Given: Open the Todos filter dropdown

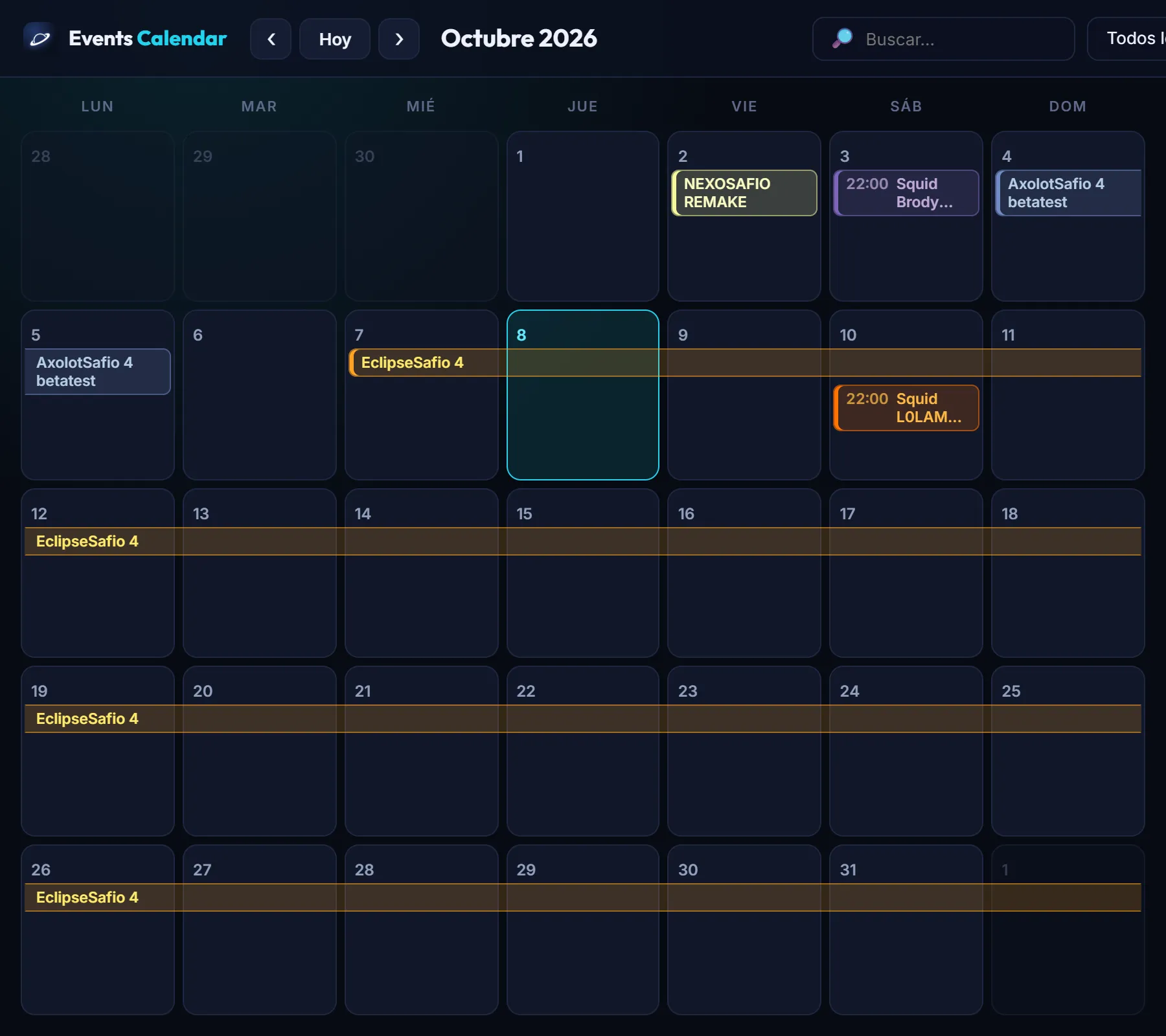Looking at the screenshot, I should click(x=1127, y=39).
